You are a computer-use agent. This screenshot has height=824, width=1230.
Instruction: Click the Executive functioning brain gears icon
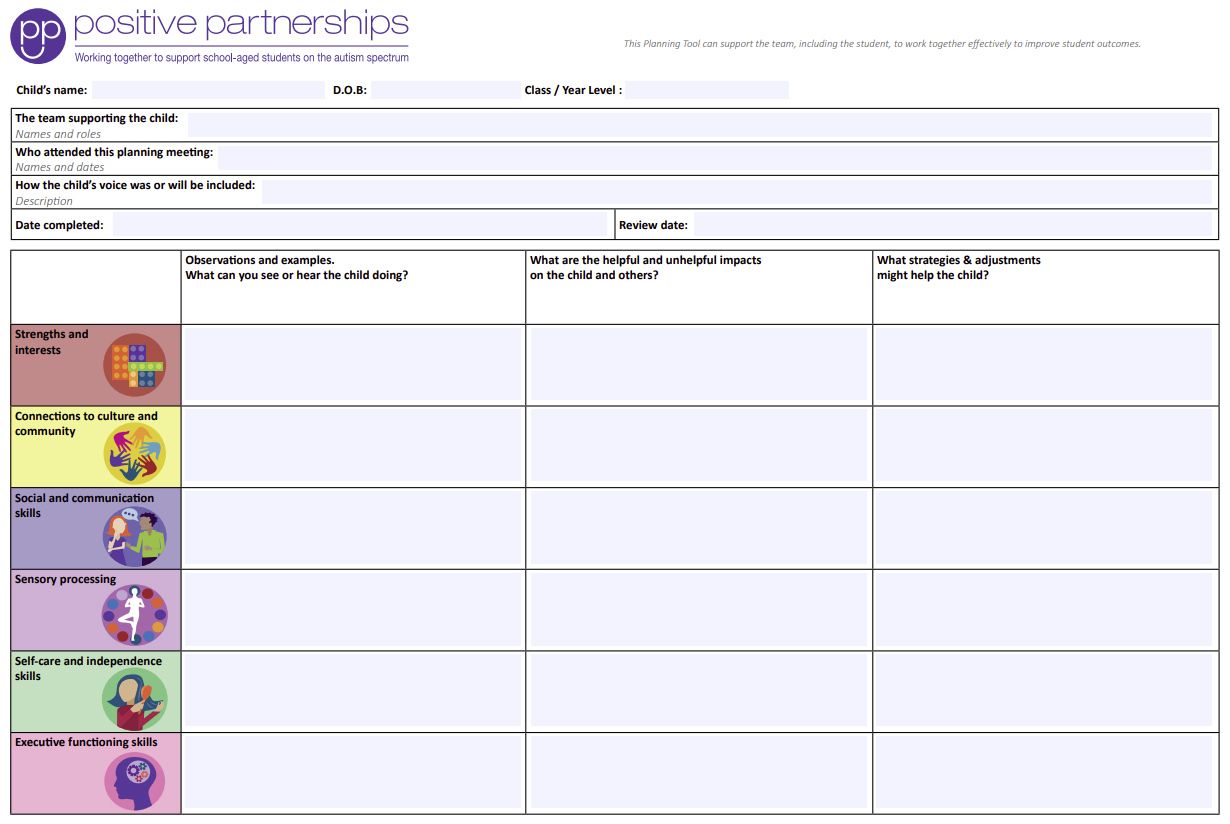point(135,781)
